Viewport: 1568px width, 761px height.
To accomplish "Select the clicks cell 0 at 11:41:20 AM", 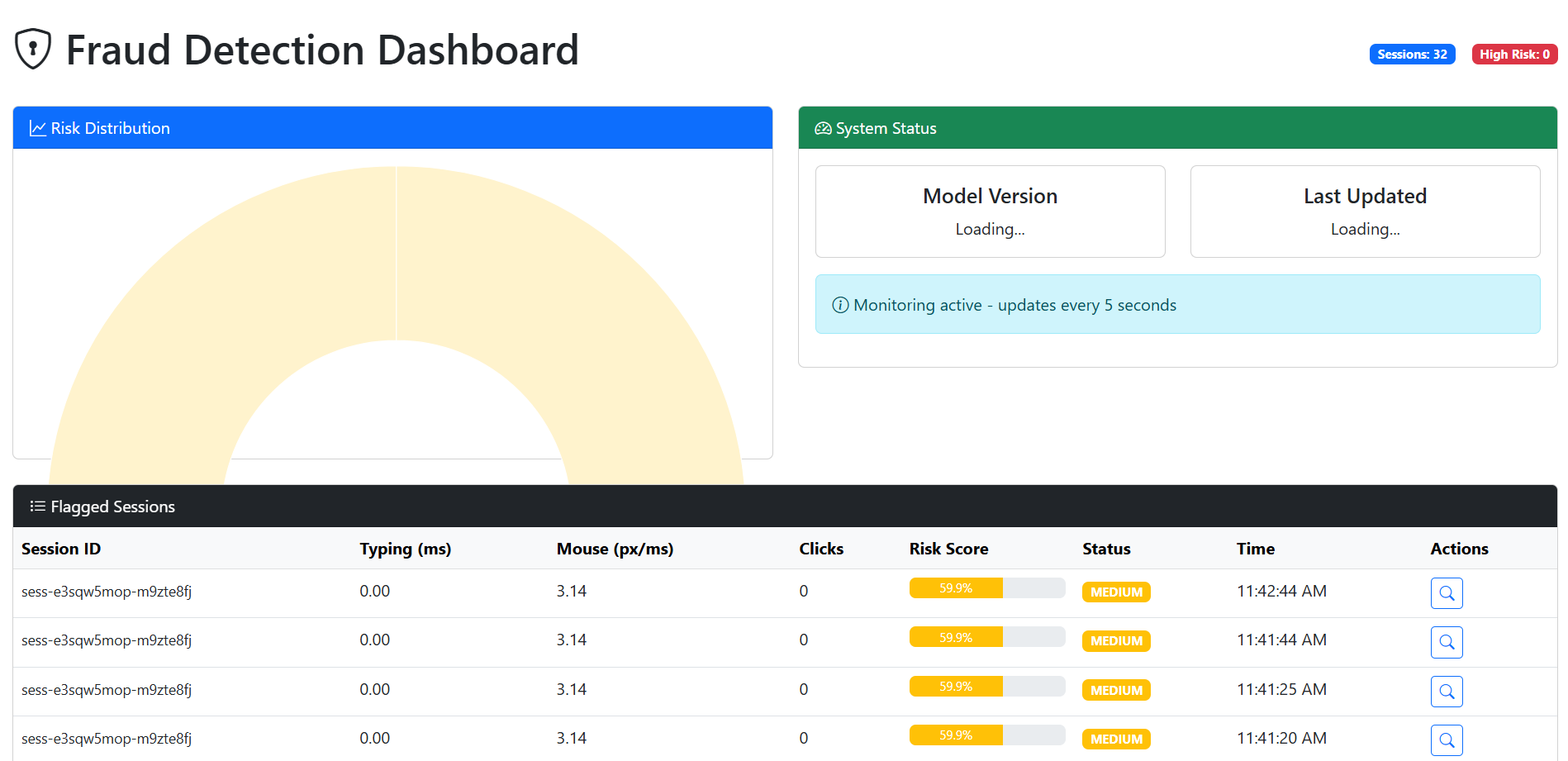I will pyautogui.click(x=804, y=738).
